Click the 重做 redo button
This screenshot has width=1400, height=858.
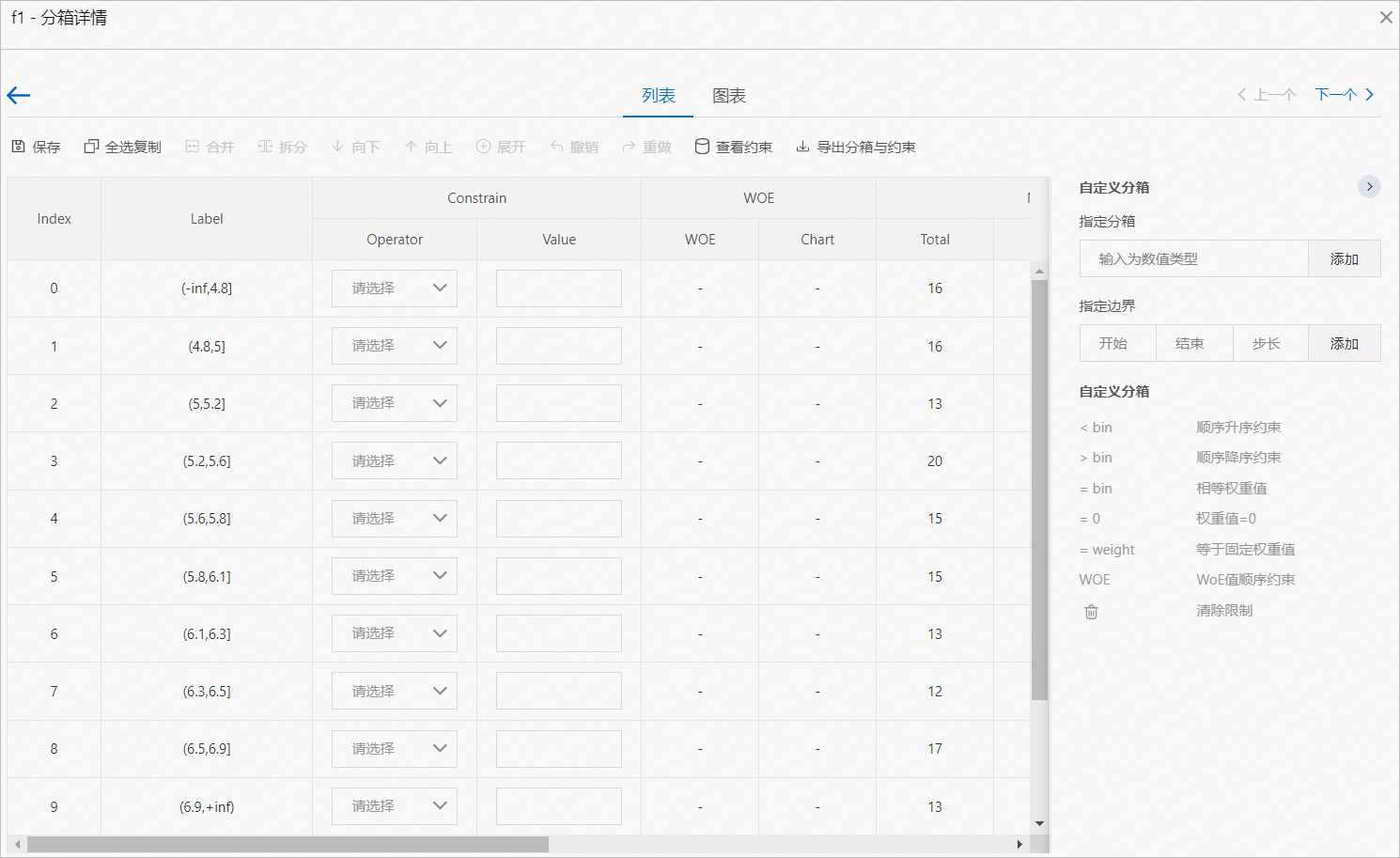click(646, 147)
